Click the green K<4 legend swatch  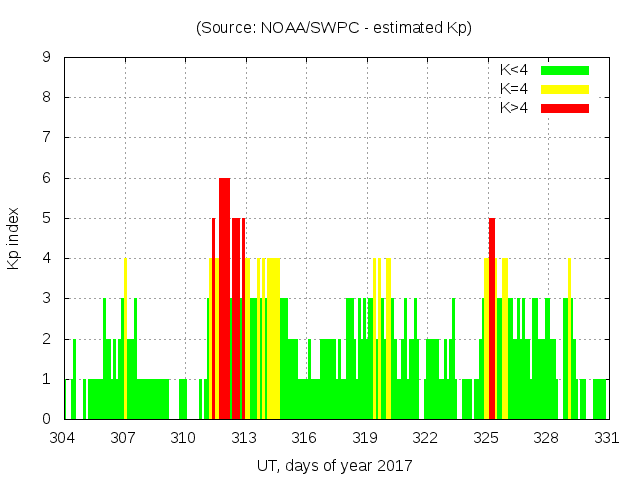[x=565, y=70]
